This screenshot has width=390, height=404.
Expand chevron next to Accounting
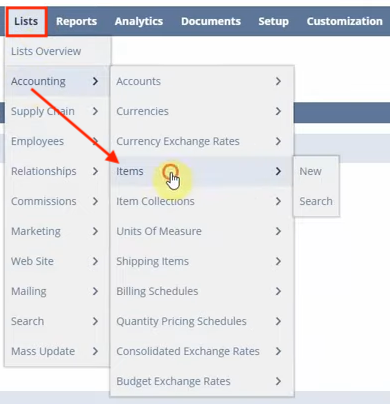point(95,81)
